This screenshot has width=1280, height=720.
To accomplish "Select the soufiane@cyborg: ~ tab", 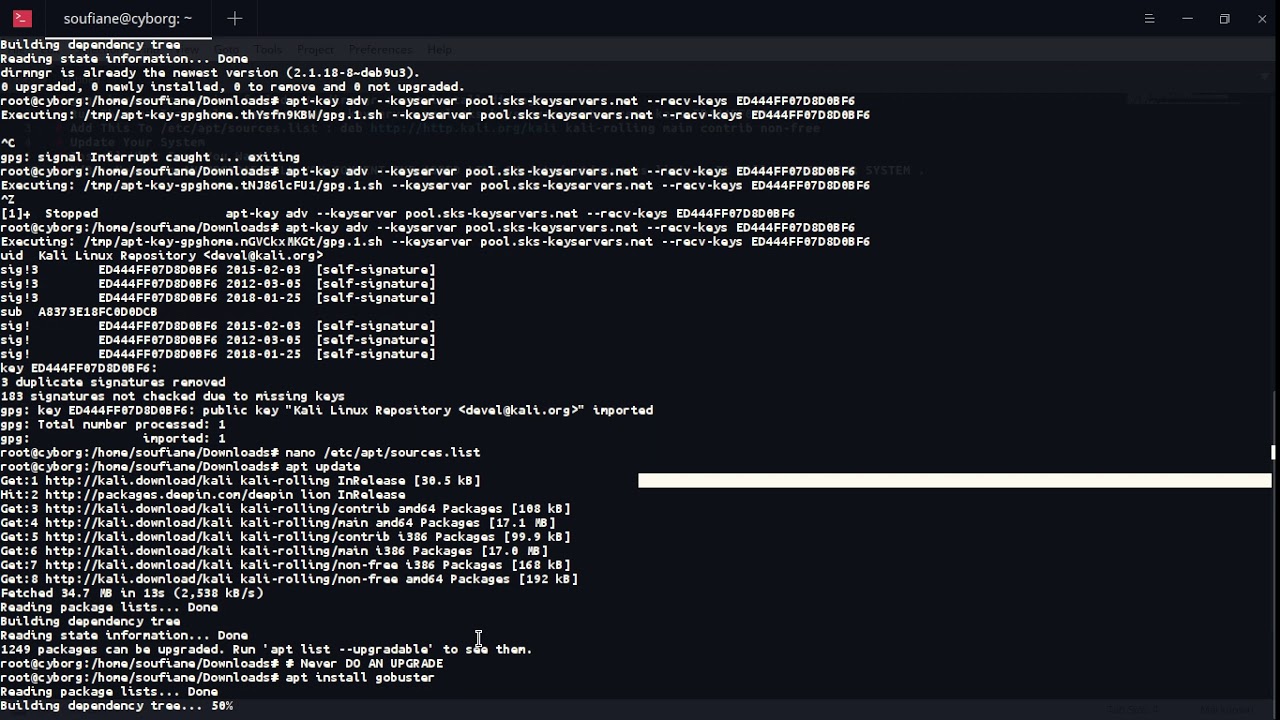I will pos(127,18).
